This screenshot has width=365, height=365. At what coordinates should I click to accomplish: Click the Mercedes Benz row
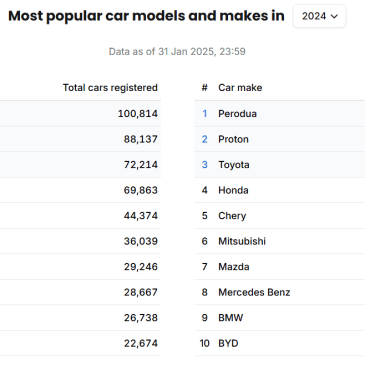tap(279, 292)
